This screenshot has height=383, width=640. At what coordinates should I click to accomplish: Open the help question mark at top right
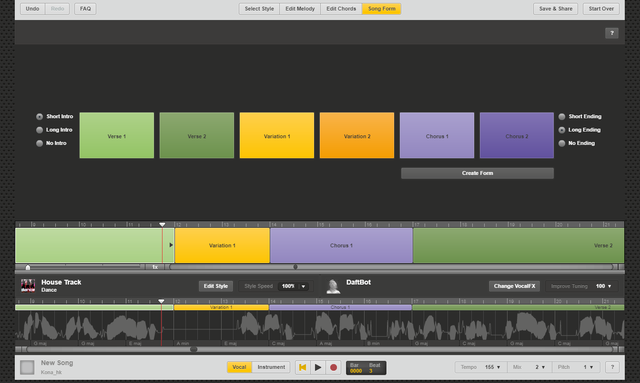tap(611, 33)
